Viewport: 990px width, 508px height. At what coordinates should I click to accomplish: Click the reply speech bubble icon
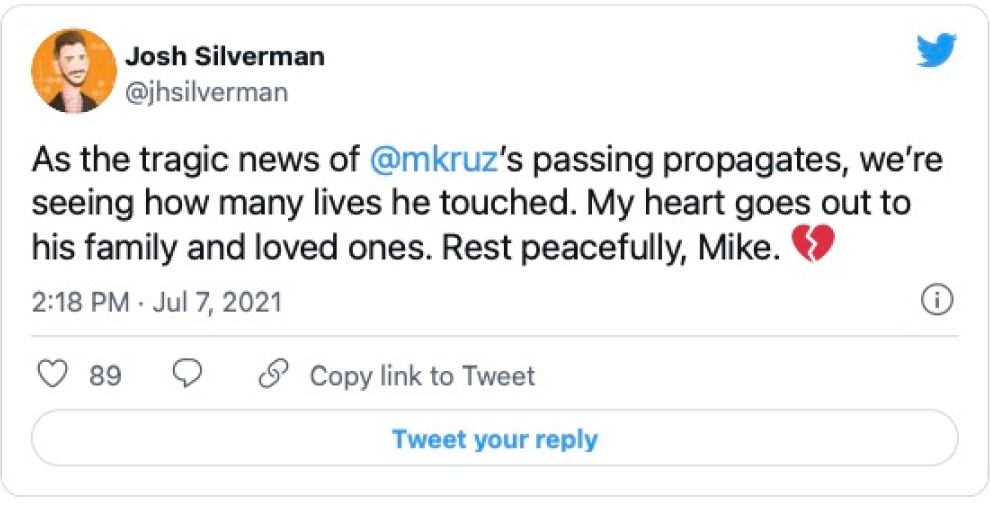(x=187, y=375)
